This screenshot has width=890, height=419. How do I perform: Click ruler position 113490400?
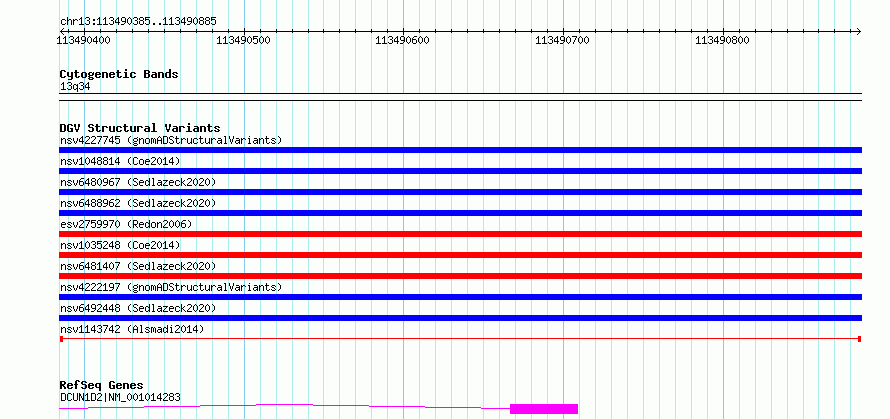[x=84, y=40]
